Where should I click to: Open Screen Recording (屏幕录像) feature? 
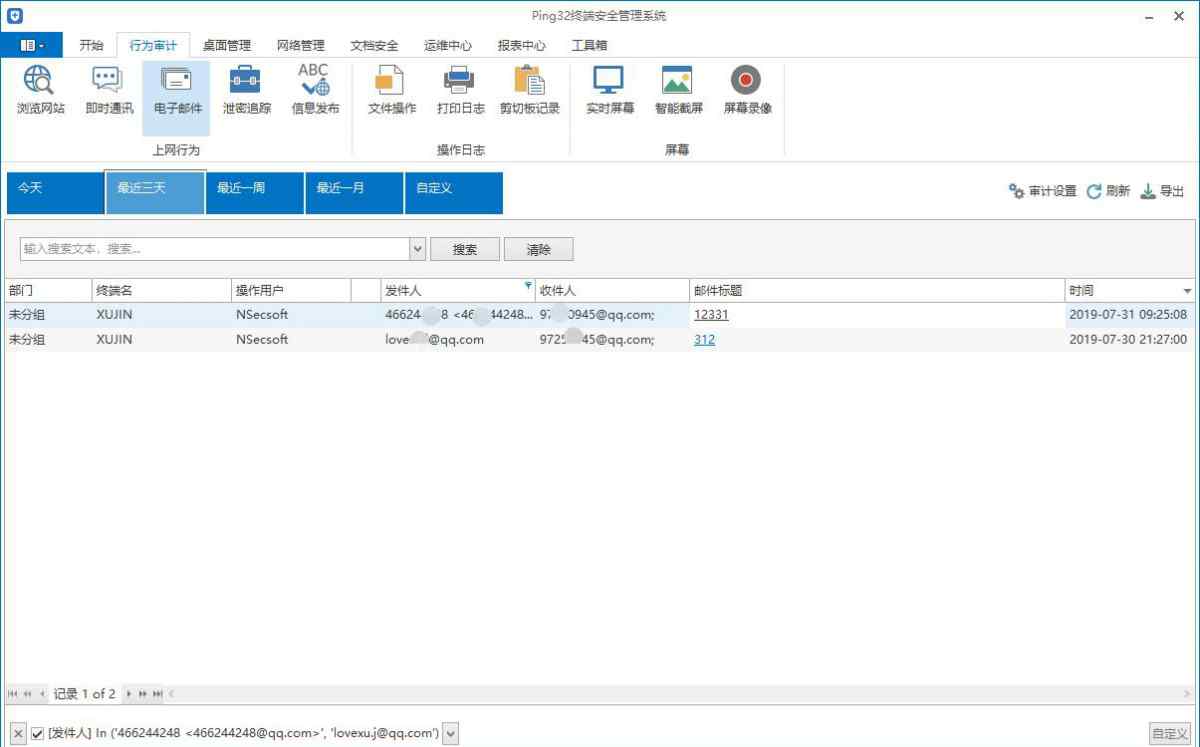(x=747, y=91)
